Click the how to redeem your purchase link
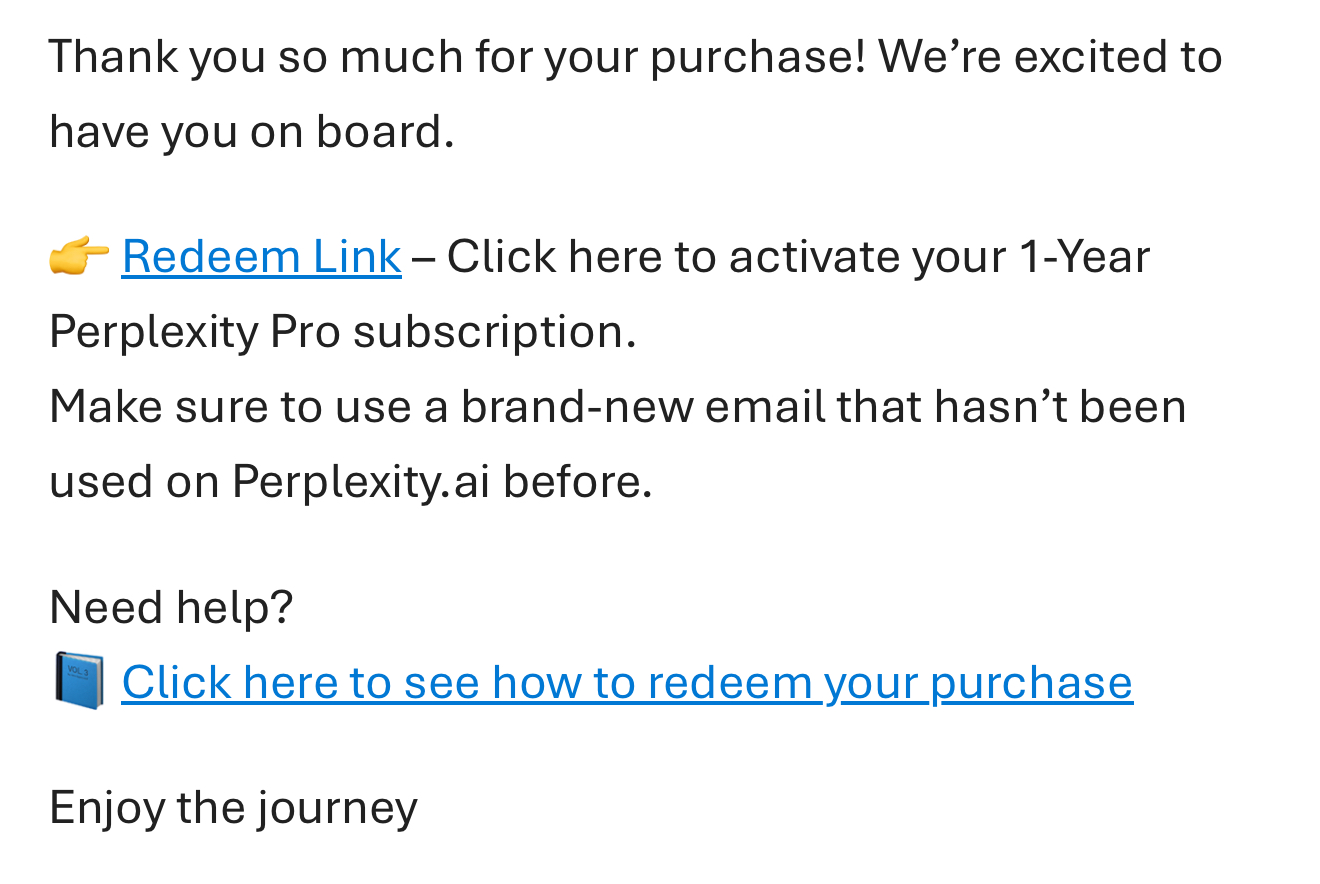Screen dimensions: 1320x884 click(627, 683)
